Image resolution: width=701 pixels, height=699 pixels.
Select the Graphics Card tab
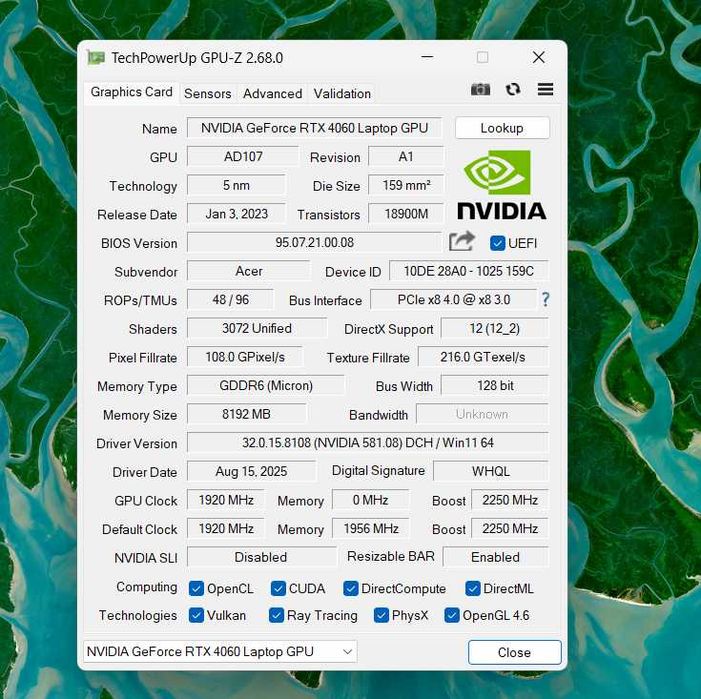coord(131,92)
